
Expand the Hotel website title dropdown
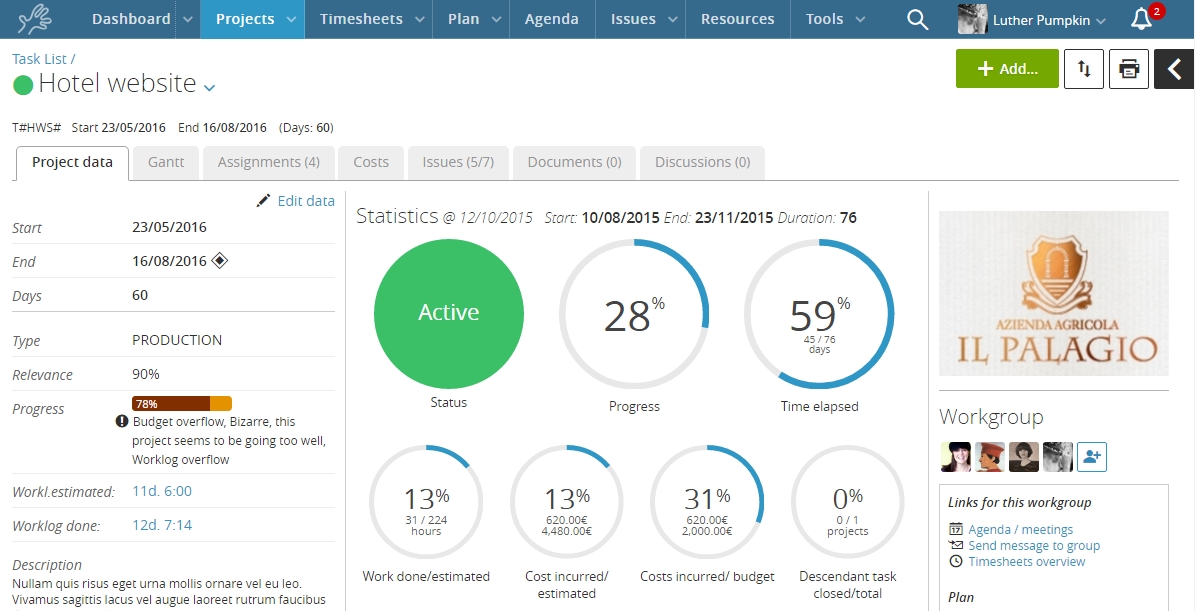tap(209, 88)
